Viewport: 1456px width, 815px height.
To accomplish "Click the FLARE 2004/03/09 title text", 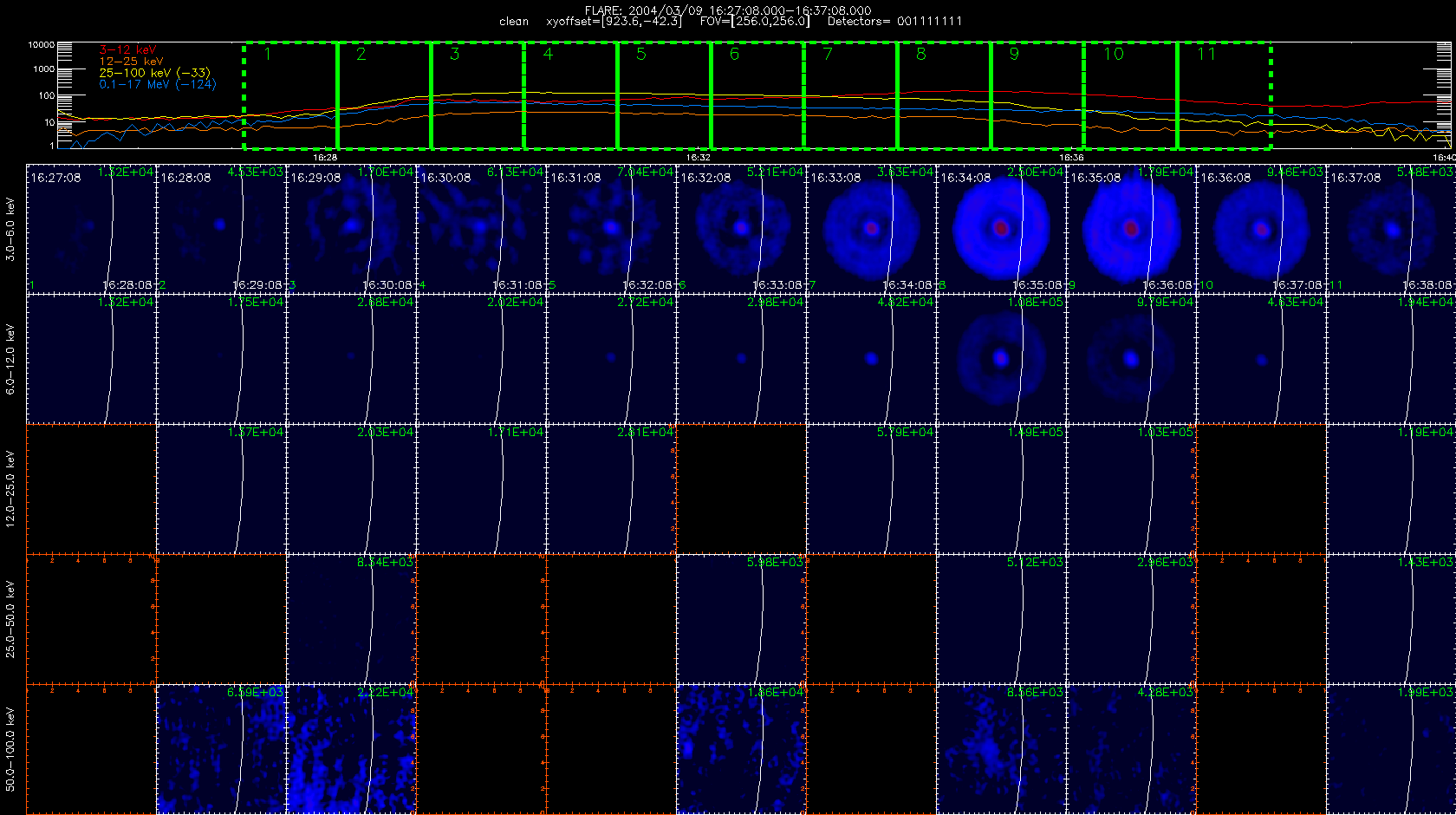I will coord(728,10).
